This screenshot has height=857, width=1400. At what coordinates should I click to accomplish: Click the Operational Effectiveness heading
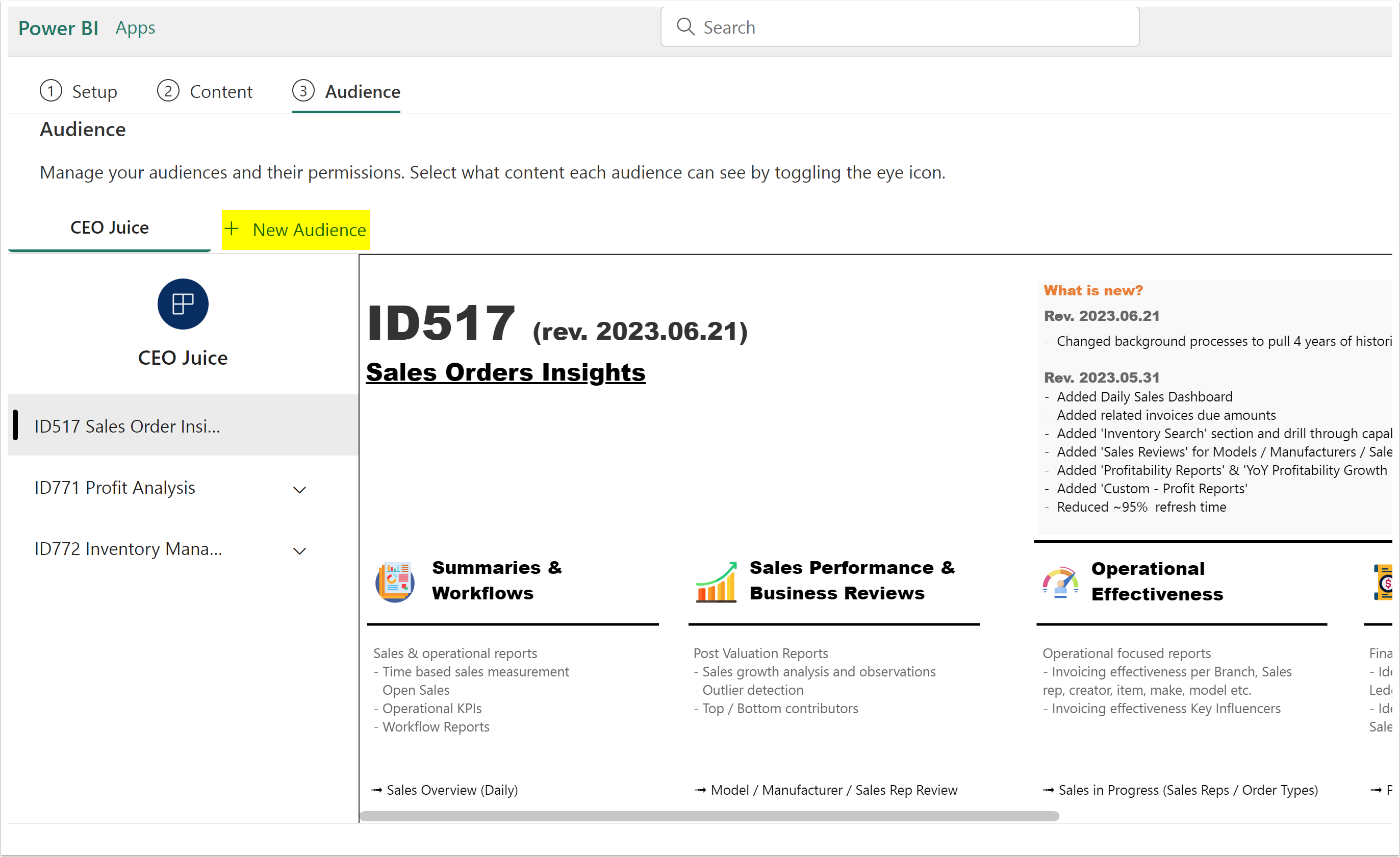pyautogui.click(x=1157, y=582)
